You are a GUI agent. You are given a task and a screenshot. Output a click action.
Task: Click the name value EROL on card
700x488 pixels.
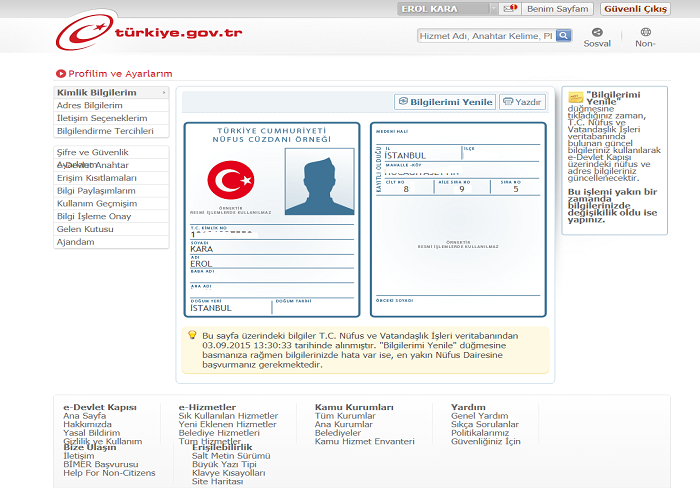point(201,264)
